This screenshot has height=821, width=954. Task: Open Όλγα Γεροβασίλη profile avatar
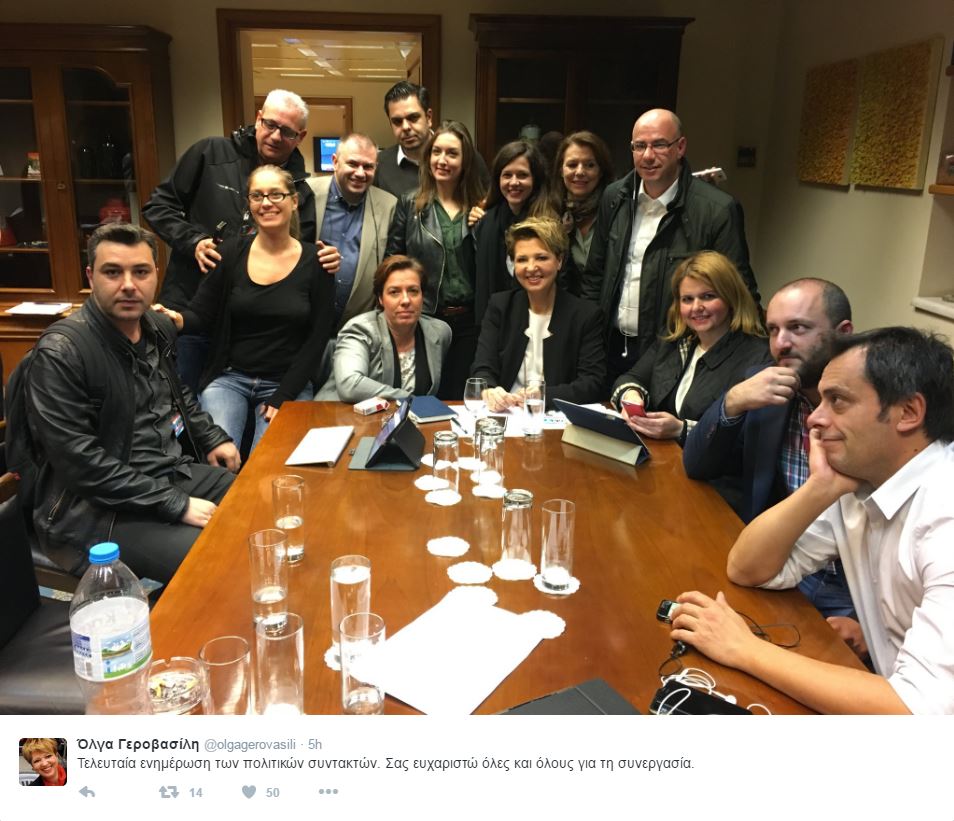pos(43,762)
